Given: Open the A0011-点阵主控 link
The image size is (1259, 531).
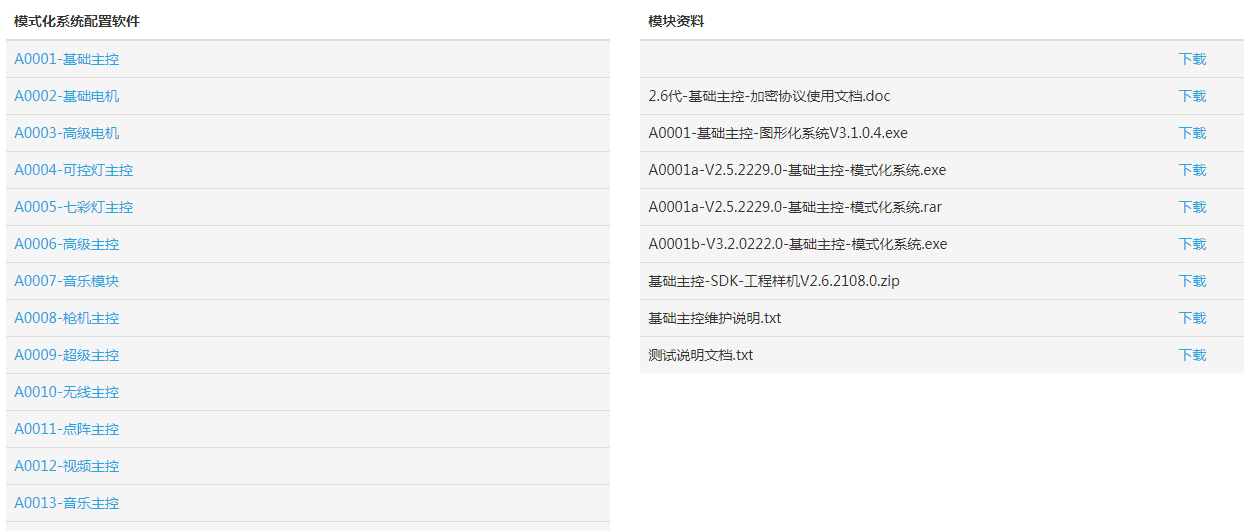Looking at the screenshot, I should pos(66,429).
